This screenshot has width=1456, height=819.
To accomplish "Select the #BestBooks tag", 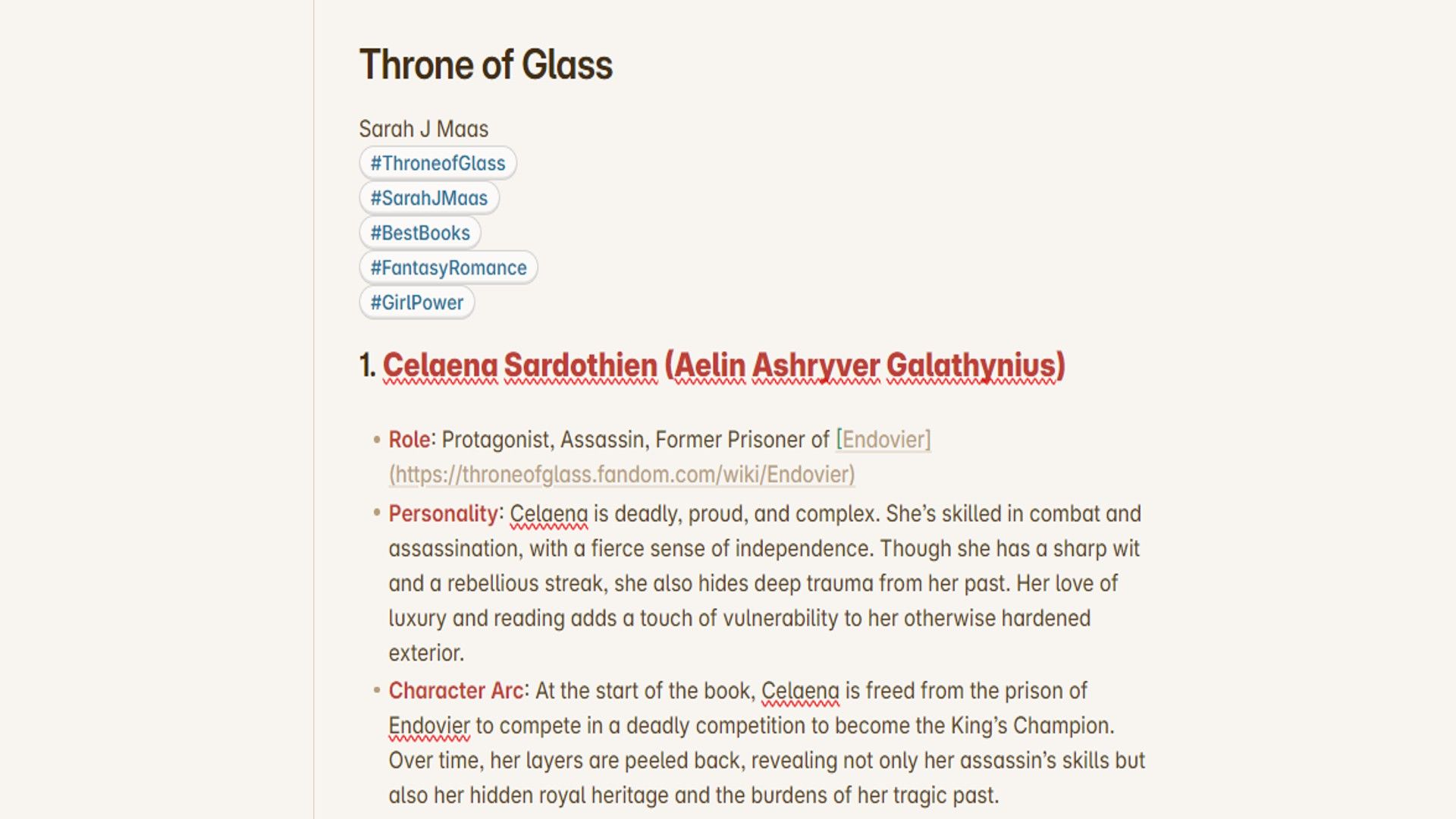I will coord(419,233).
